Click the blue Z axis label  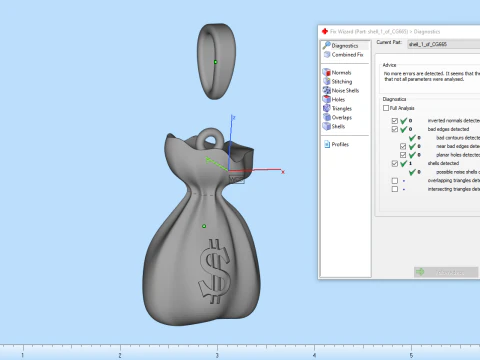(x=234, y=118)
